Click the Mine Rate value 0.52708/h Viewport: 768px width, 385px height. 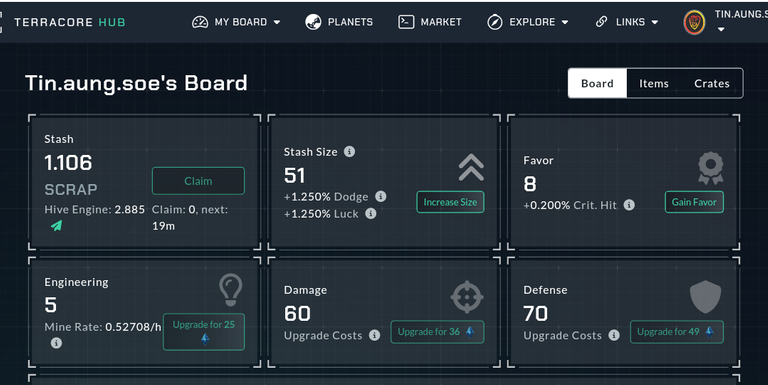point(133,327)
